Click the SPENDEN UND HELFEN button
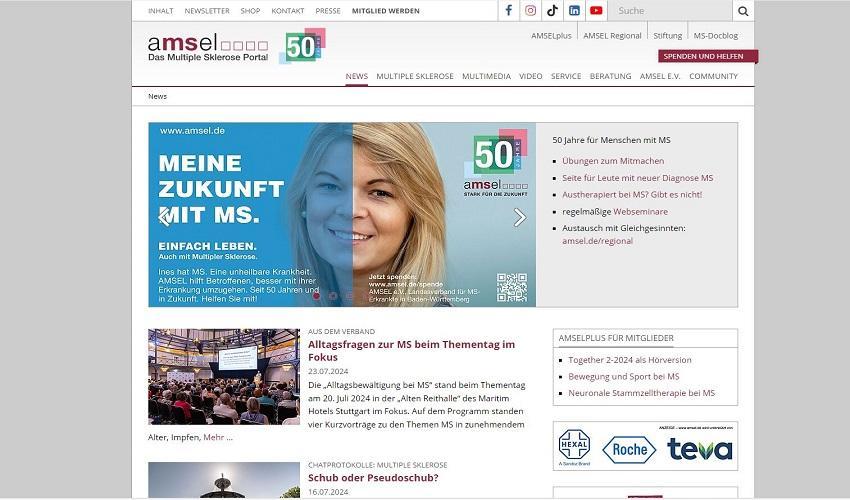Screen dimensions: 850x500 click(x=707, y=56)
